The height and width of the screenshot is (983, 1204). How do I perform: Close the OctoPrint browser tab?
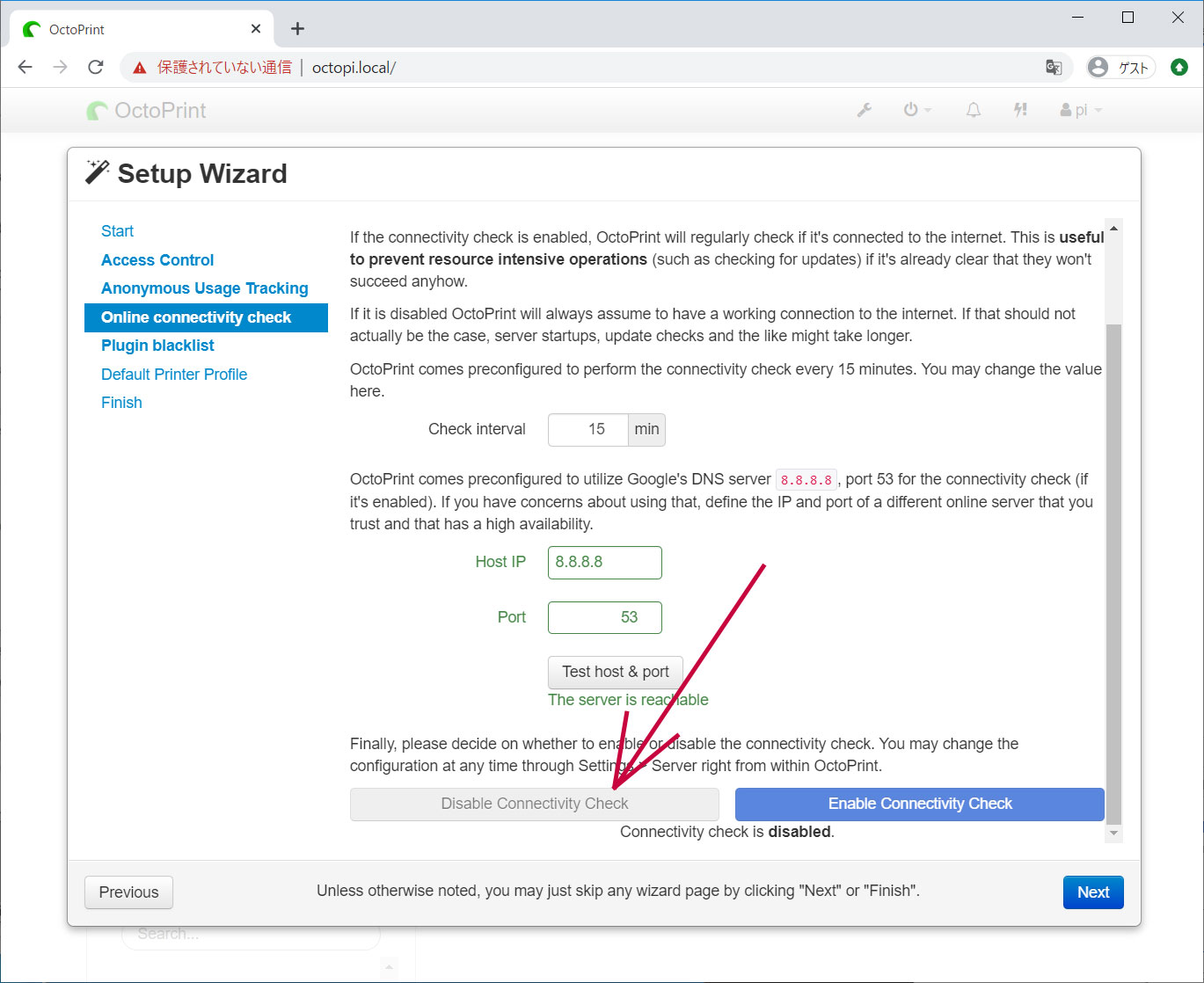(256, 29)
